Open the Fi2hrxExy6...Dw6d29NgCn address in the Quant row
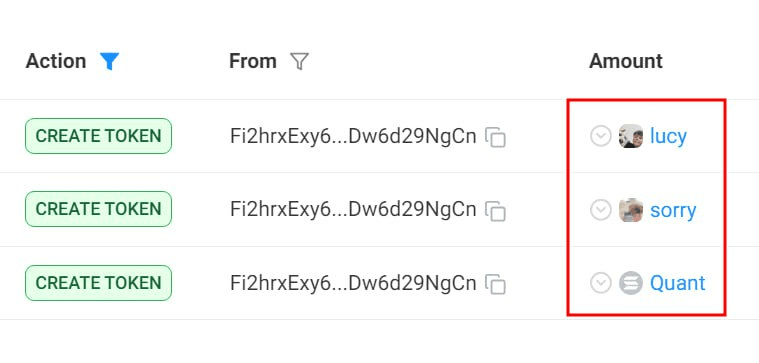The width and height of the screenshot is (759, 363). (353, 283)
